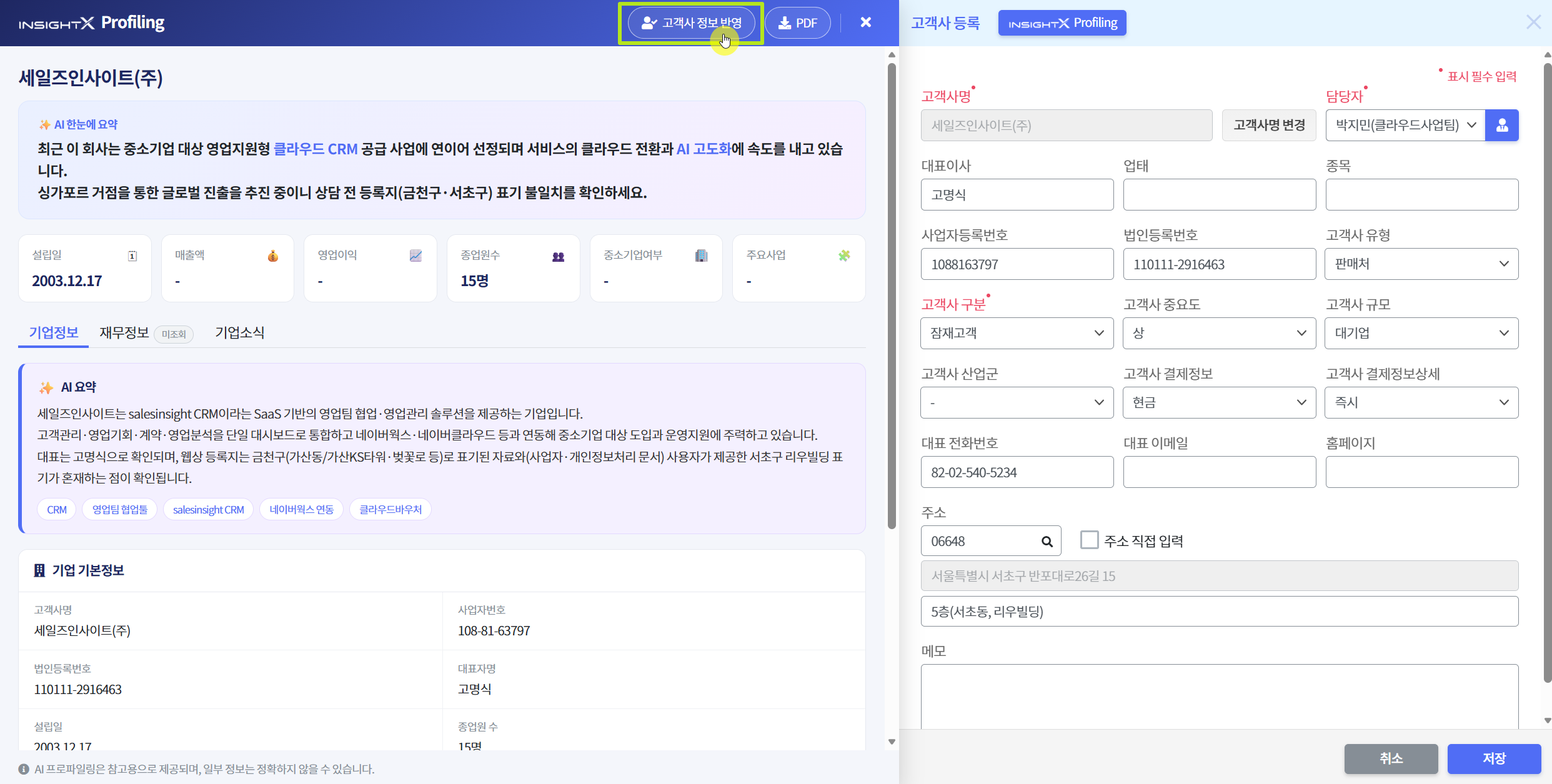Open the 담당자 person picker icon
Image resolution: width=1552 pixels, height=784 pixels.
click(x=1502, y=126)
